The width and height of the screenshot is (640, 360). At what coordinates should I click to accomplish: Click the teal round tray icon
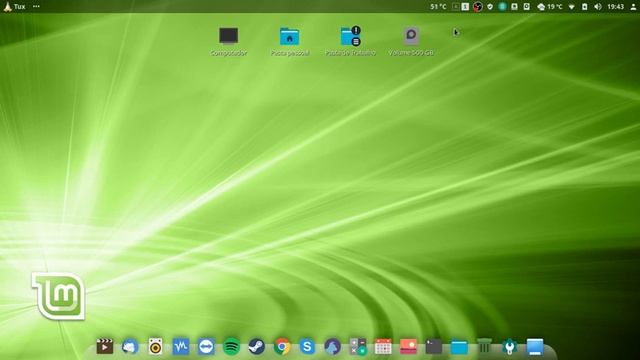click(502, 7)
